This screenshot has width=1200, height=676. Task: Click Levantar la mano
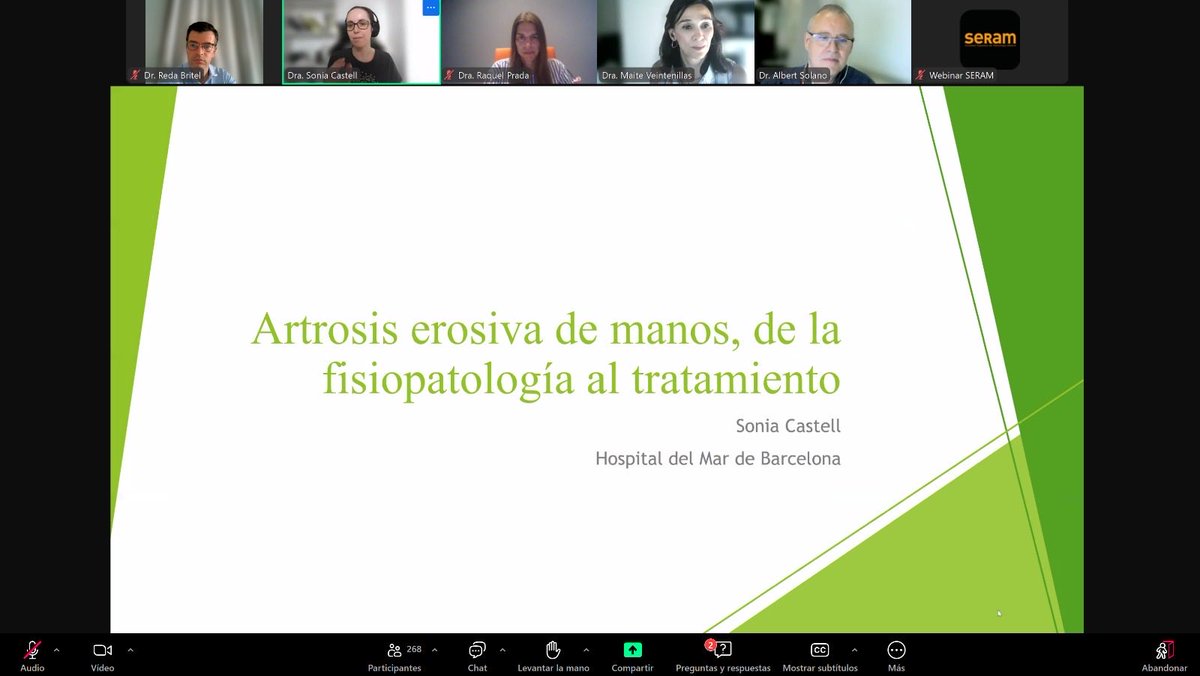(x=553, y=655)
